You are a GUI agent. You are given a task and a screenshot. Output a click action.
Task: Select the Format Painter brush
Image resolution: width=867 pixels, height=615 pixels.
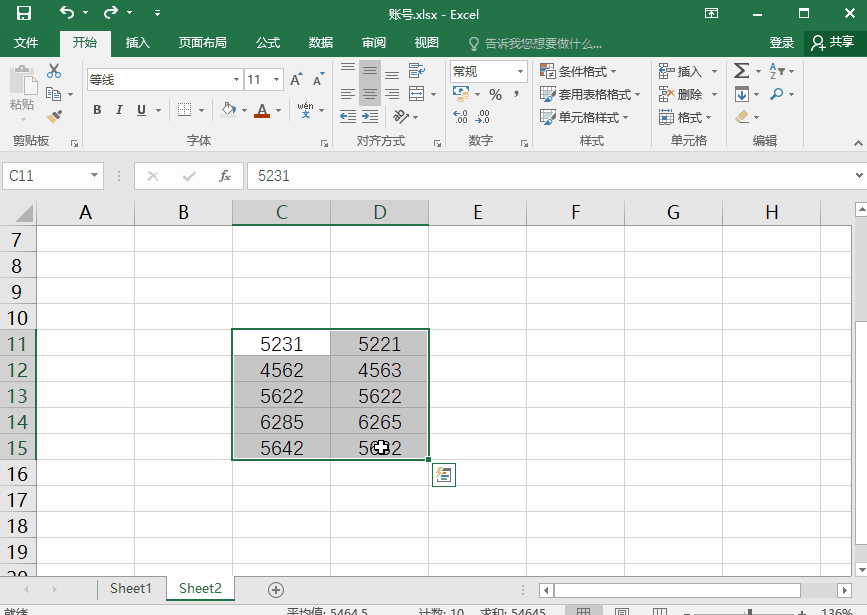point(54,116)
